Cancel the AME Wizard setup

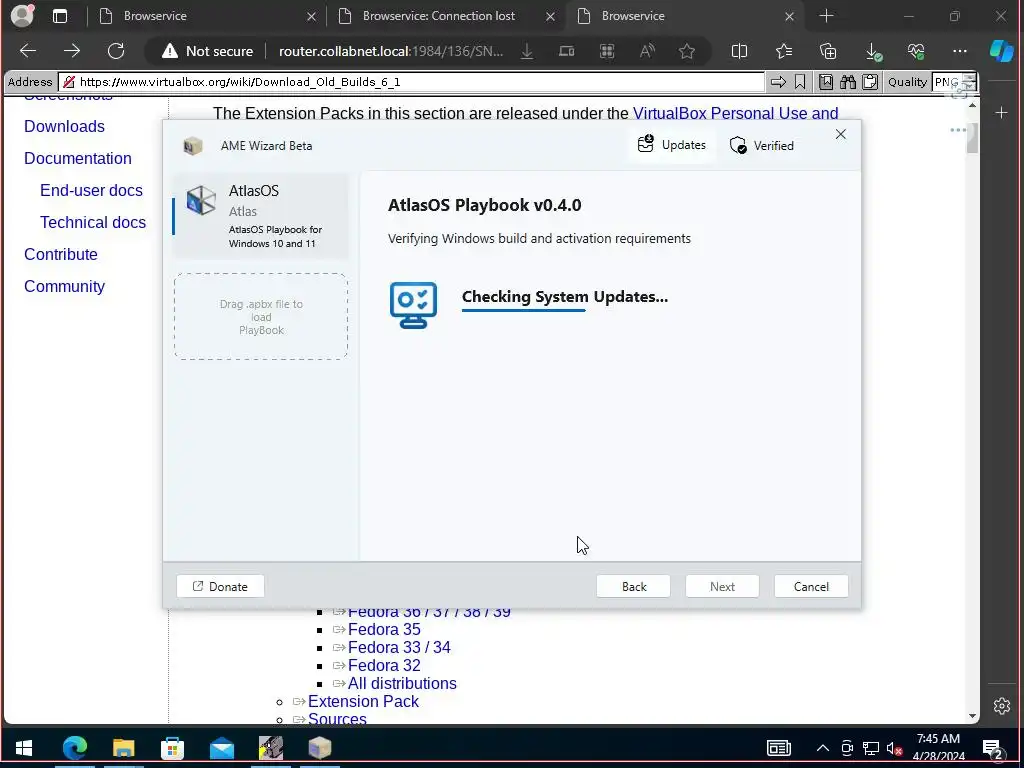point(811,586)
